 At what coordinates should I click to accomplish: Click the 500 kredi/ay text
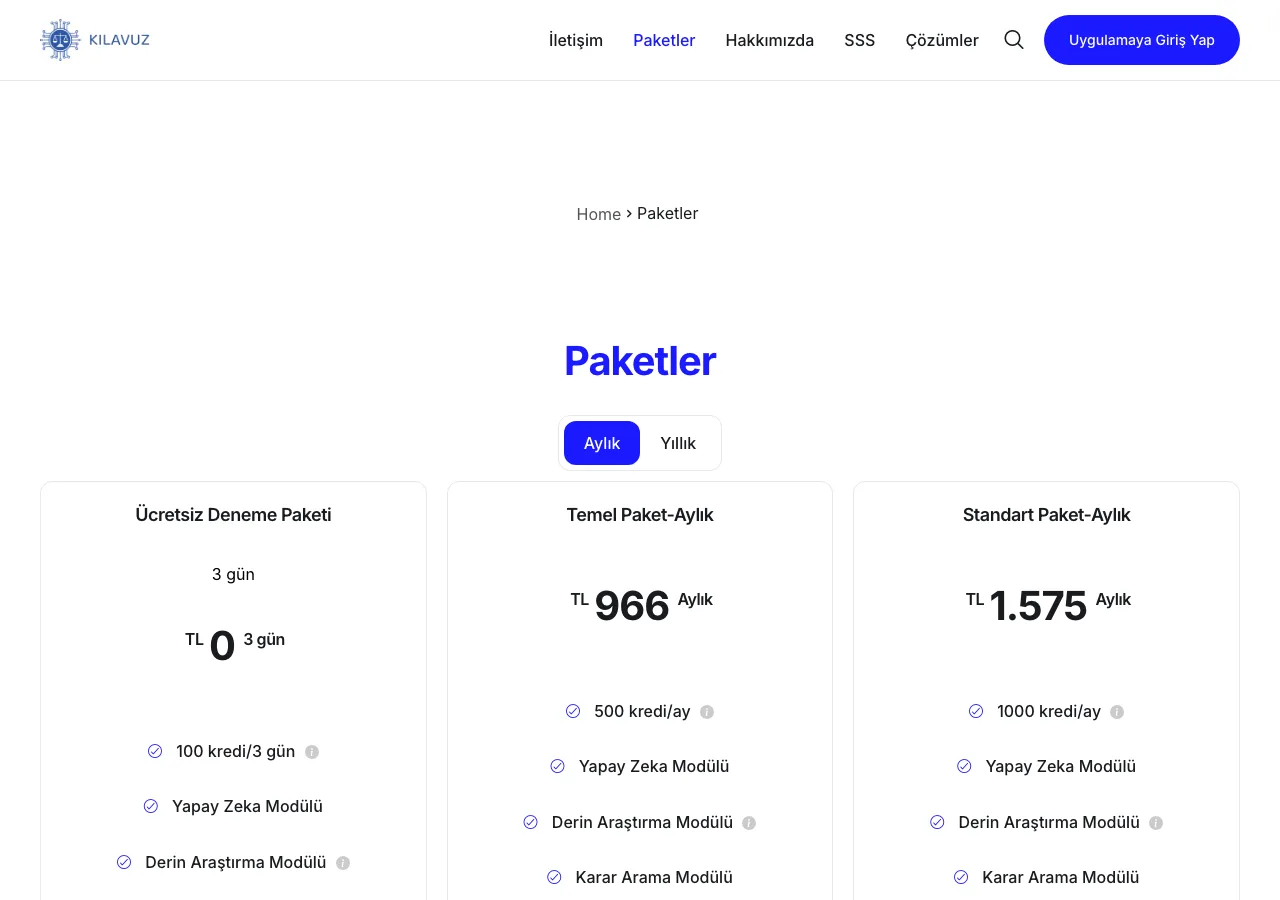pos(642,712)
